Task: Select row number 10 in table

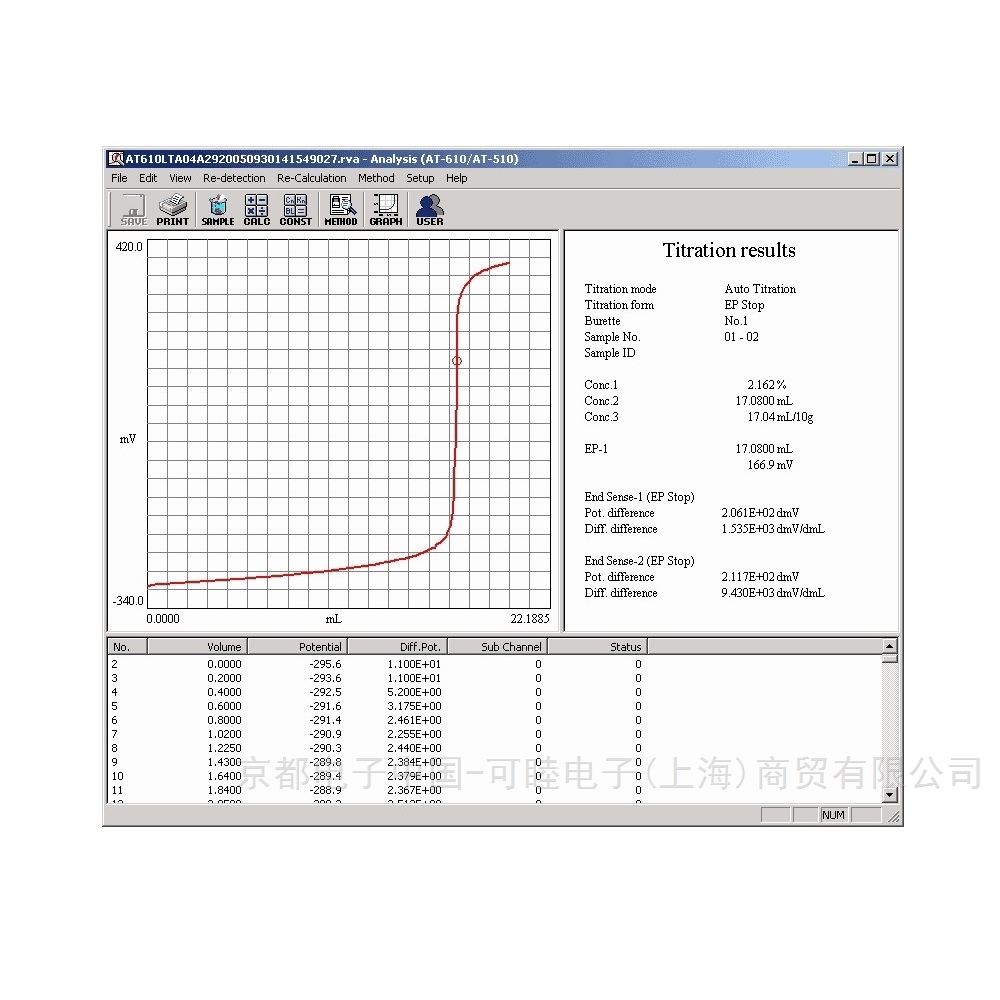Action: coord(117,776)
